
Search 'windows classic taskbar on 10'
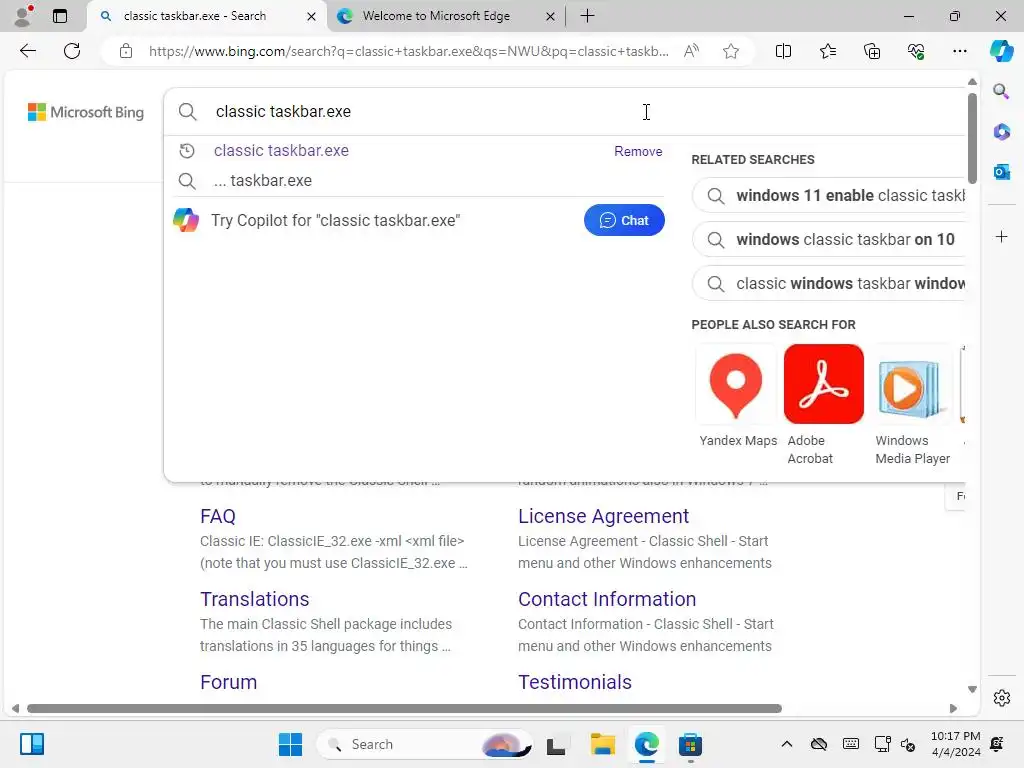pyautogui.click(x=828, y=240)
